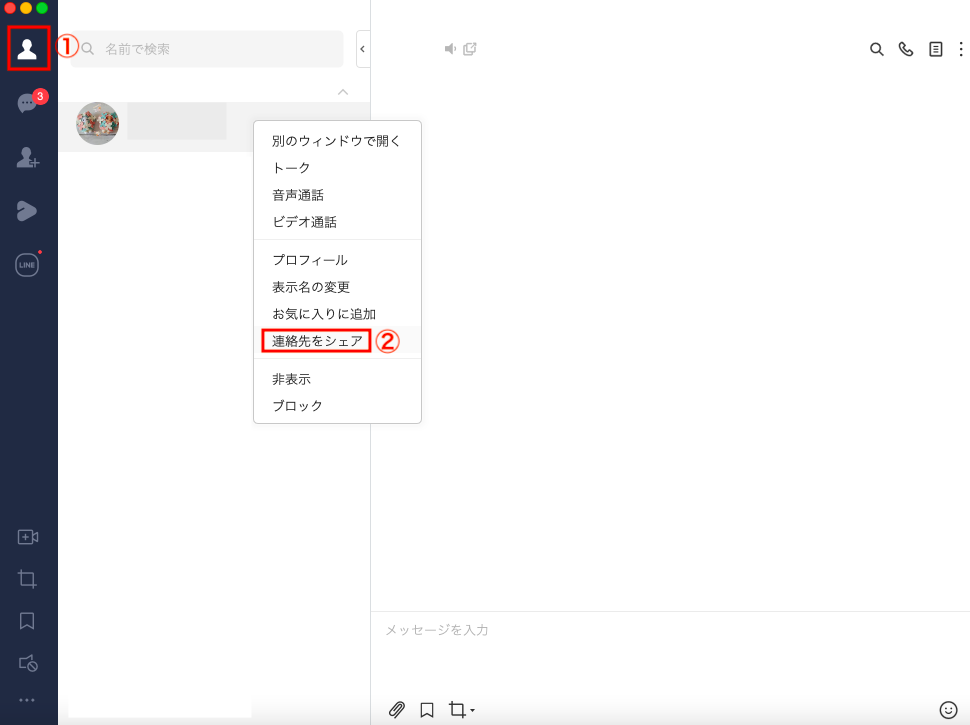Open LINE VOOM from the sidebar
This screenshot has width=970, height=725.
click(x=28, y=210)
